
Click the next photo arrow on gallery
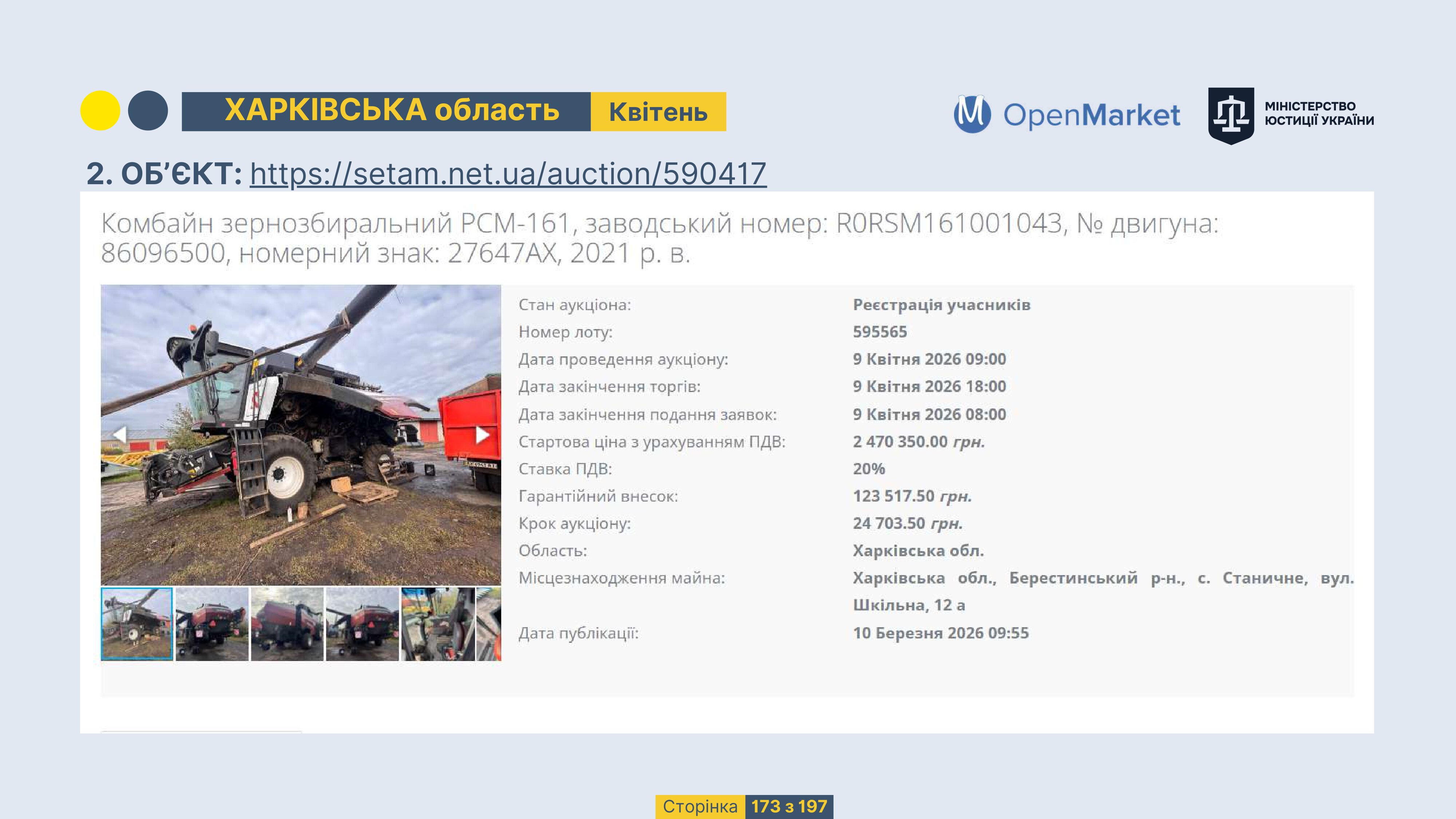point(482,435)
